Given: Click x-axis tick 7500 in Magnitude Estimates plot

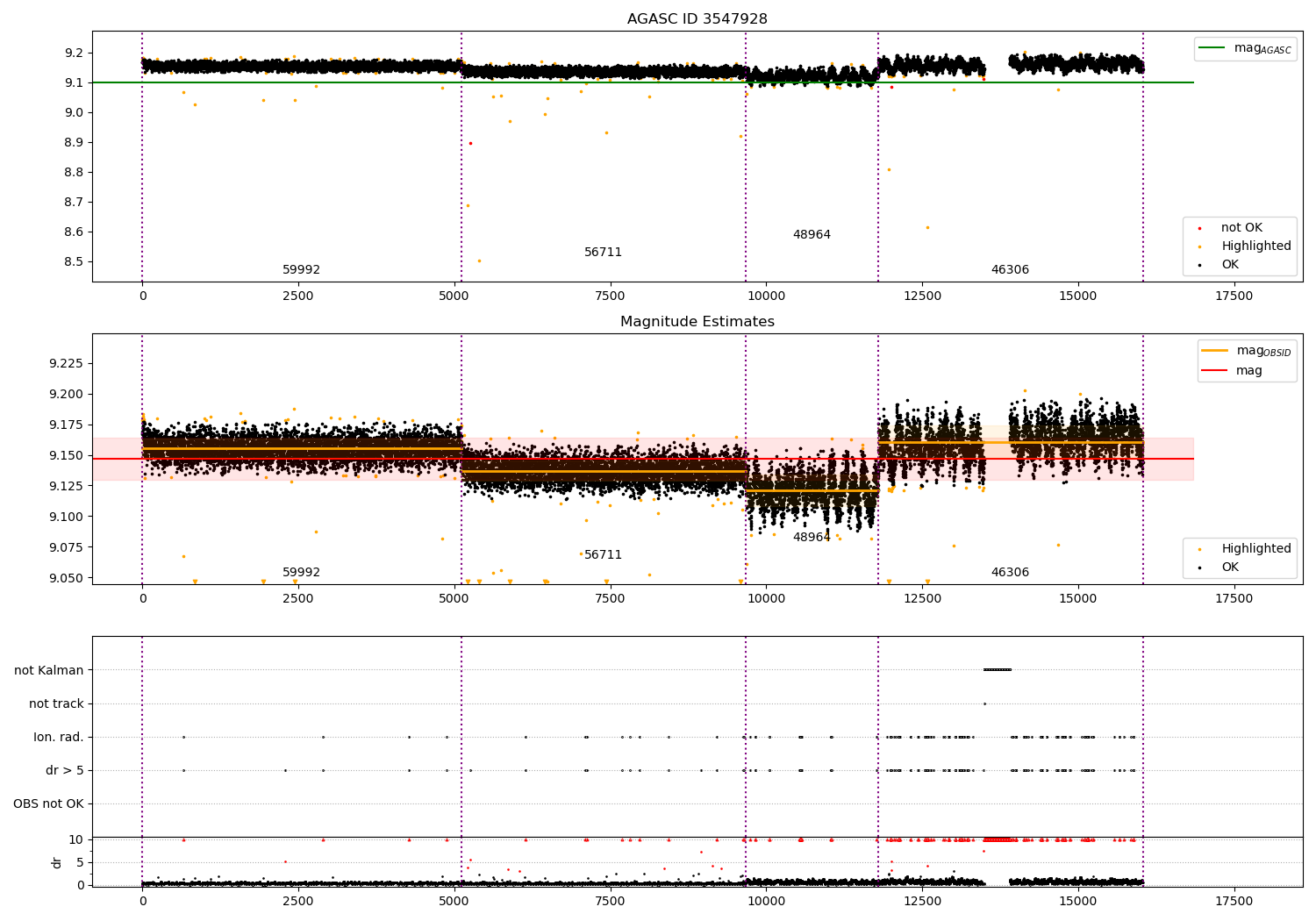Looking at the screenshot, I should tap(610, 599).
